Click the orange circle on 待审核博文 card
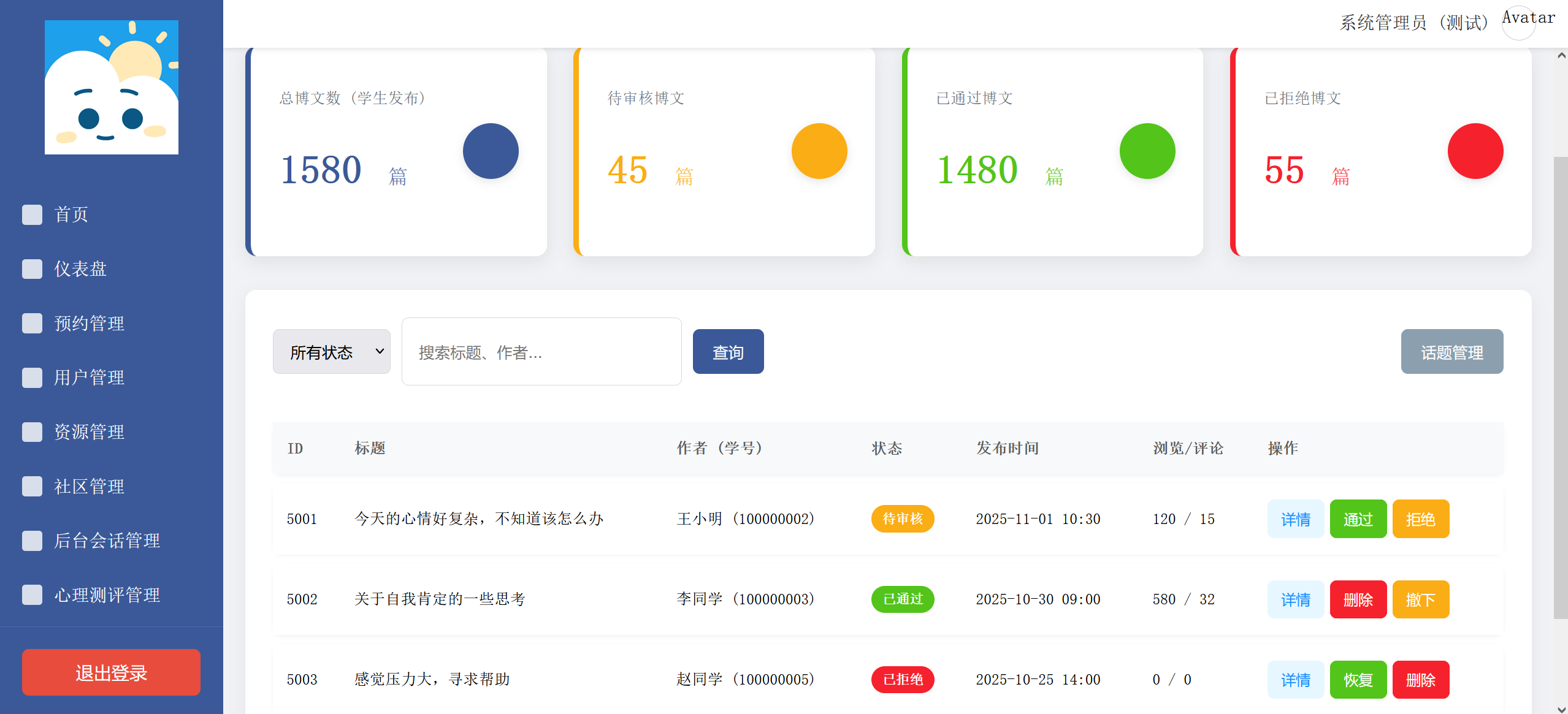 coord(819,151)
